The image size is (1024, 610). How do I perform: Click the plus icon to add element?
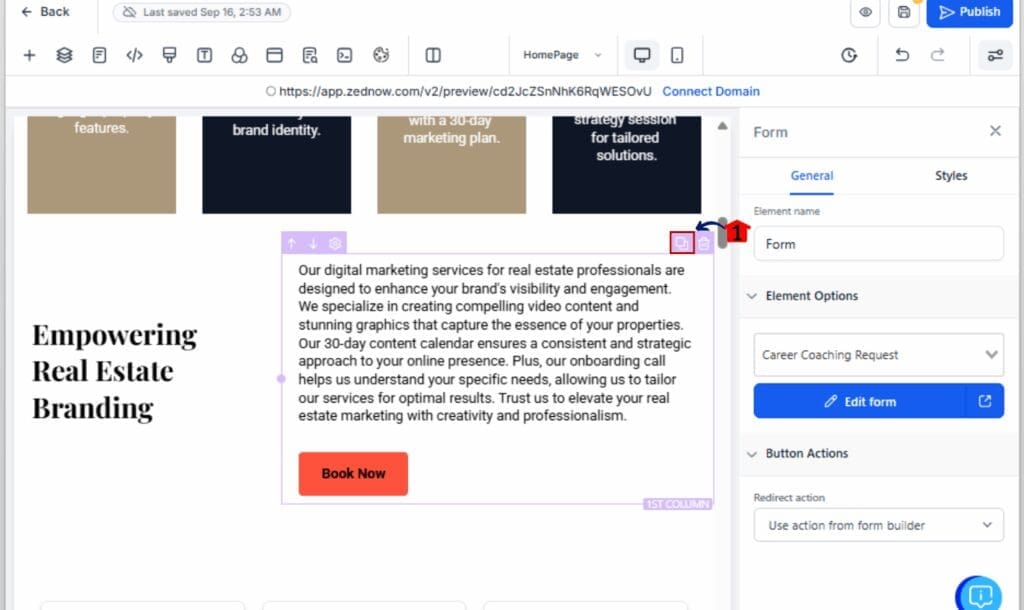pyautogui.click(x=29, y=55)
